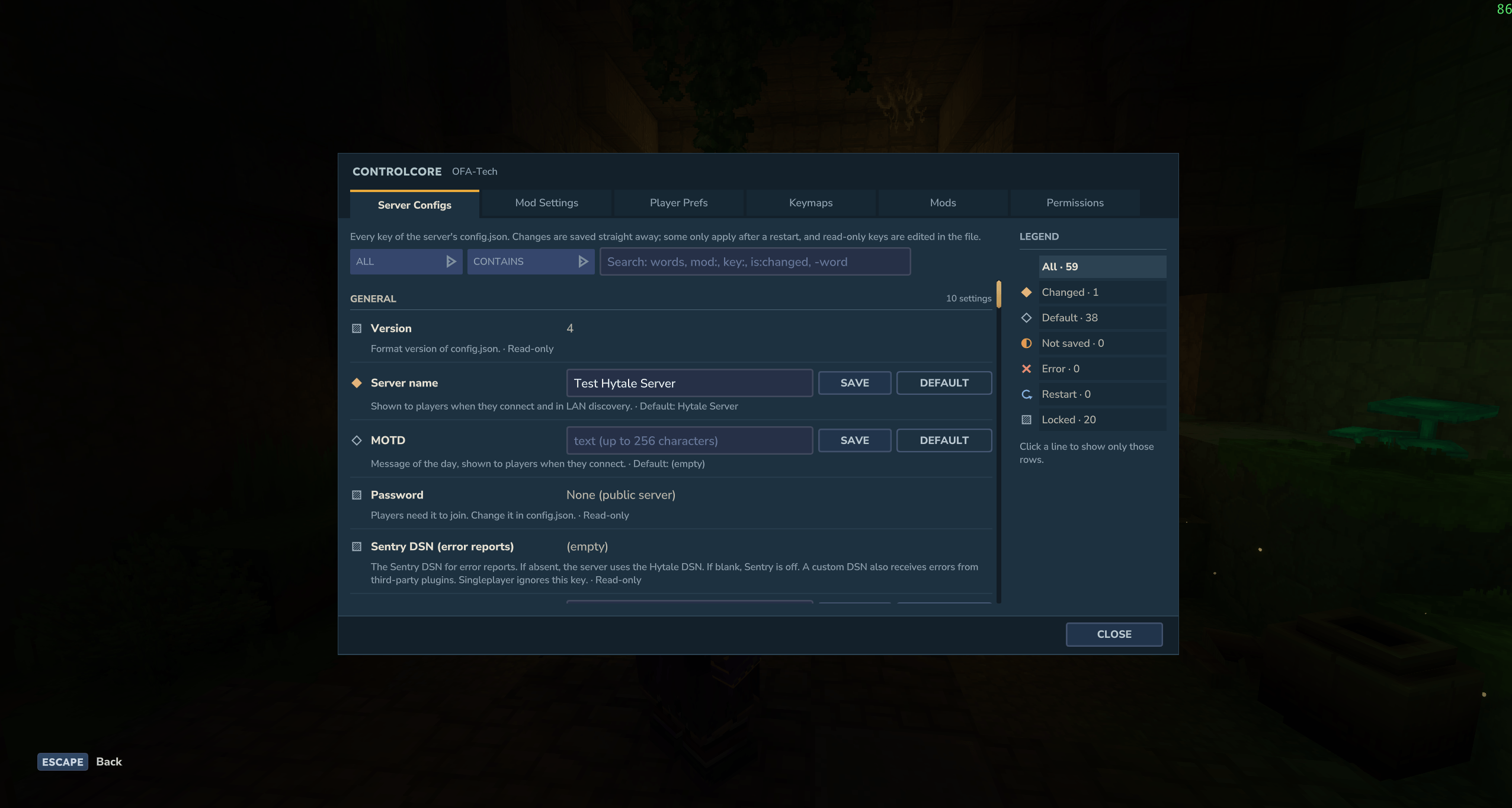Click the orange Changed diamond in legend
This screenshot has width=1512, height=808.
tap(1027, 292)
